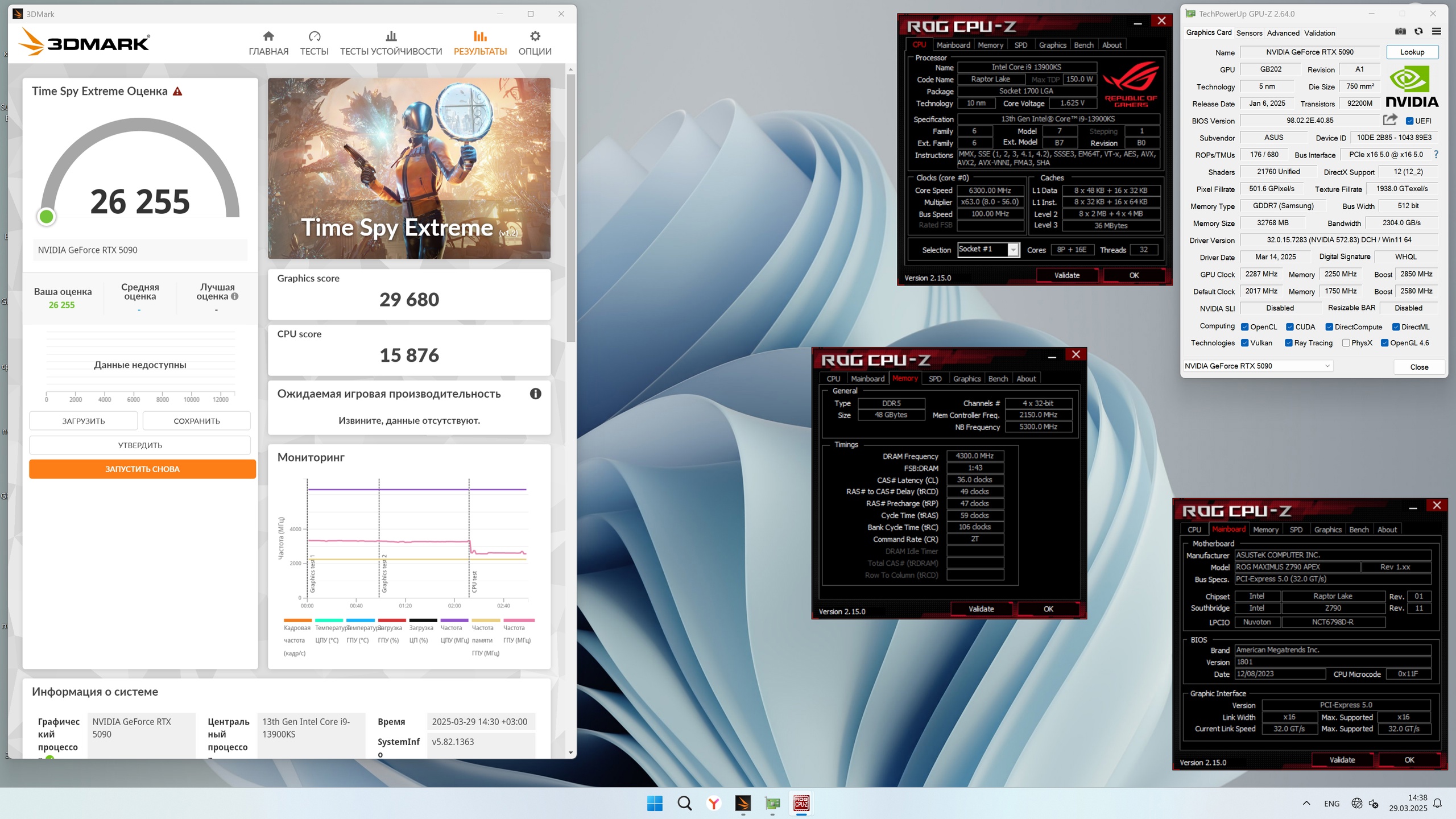Open the ГЛАВНАЯ home icon in 3DMark
The width and height of the screenshot is (1456, 819).
(x=268, y=36)
